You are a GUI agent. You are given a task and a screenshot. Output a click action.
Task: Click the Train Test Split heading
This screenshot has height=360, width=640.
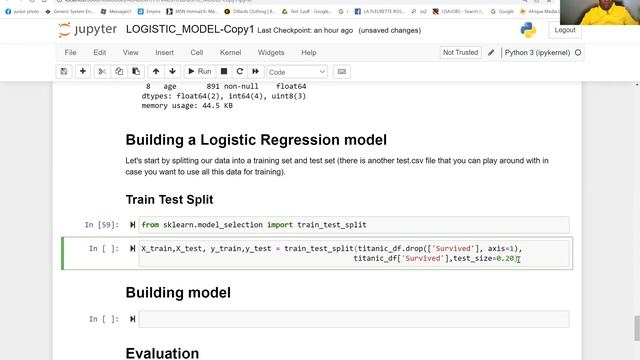click(169, 200)
